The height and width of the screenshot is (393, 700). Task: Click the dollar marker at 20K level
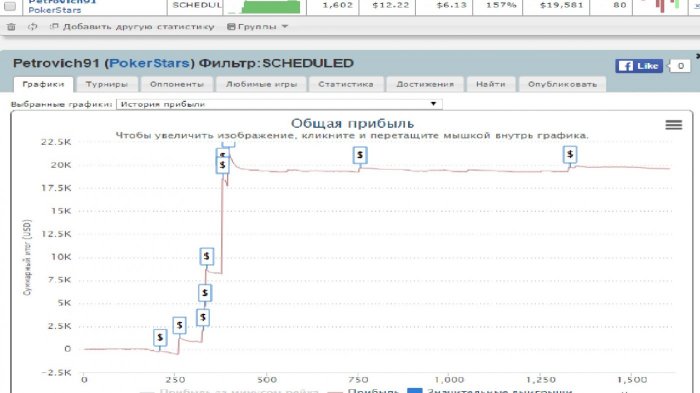(222, 165)
